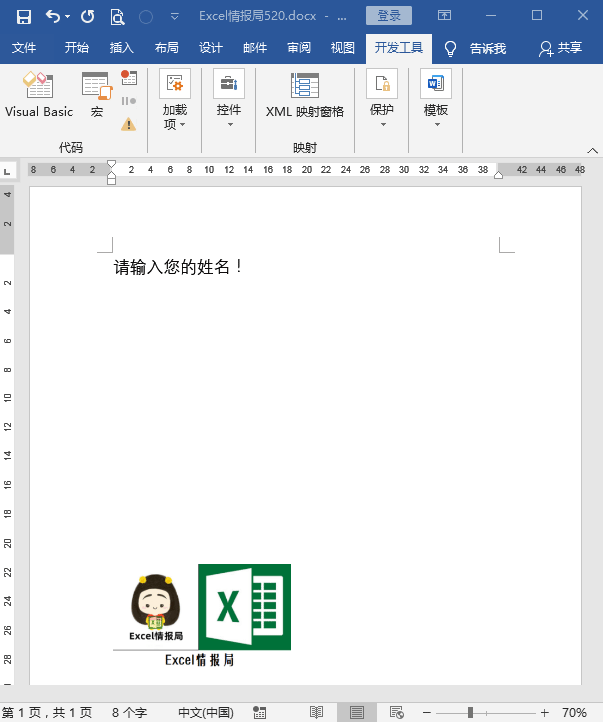Open the XML 映射窗格 pane
The height and width of the screenshot is (722, 603).
305,95
